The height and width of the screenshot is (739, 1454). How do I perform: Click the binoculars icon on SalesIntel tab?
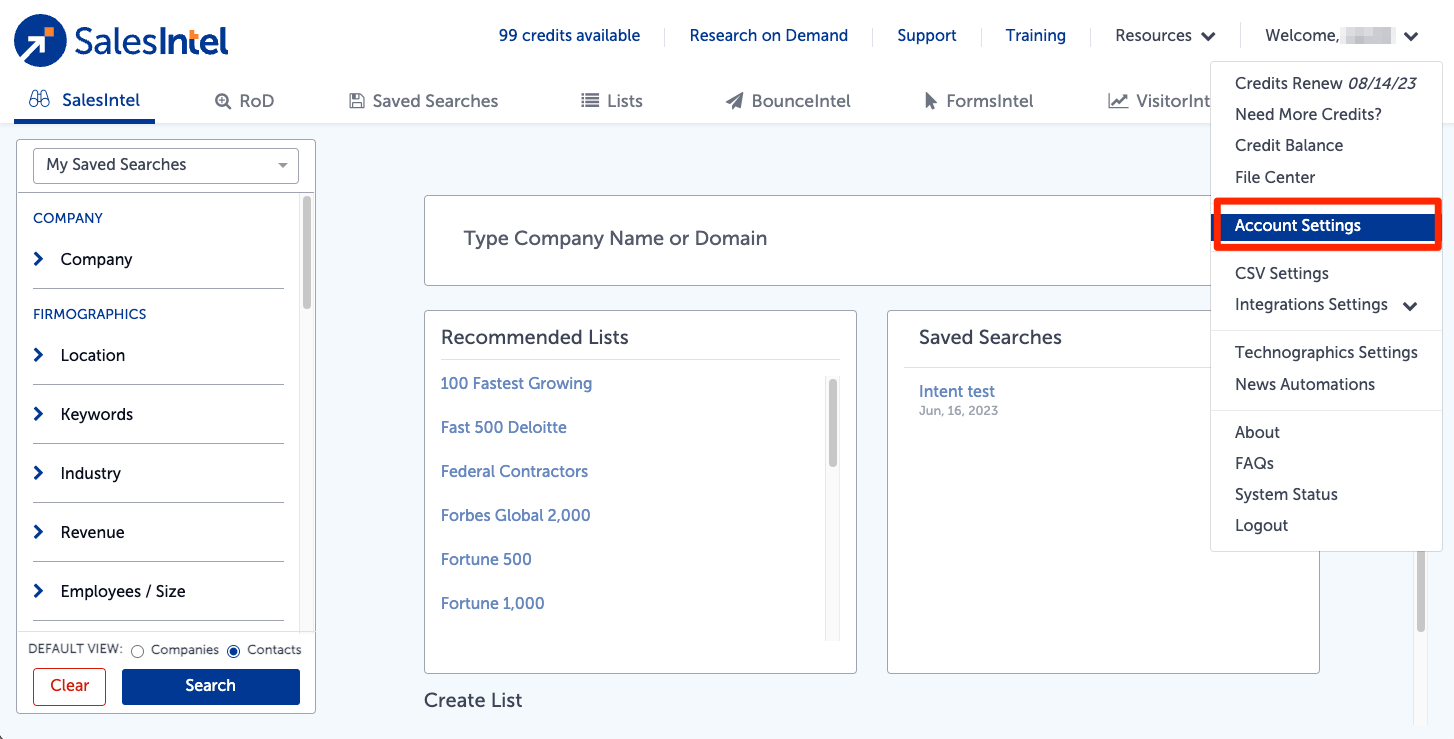click(x=40, y=100)
